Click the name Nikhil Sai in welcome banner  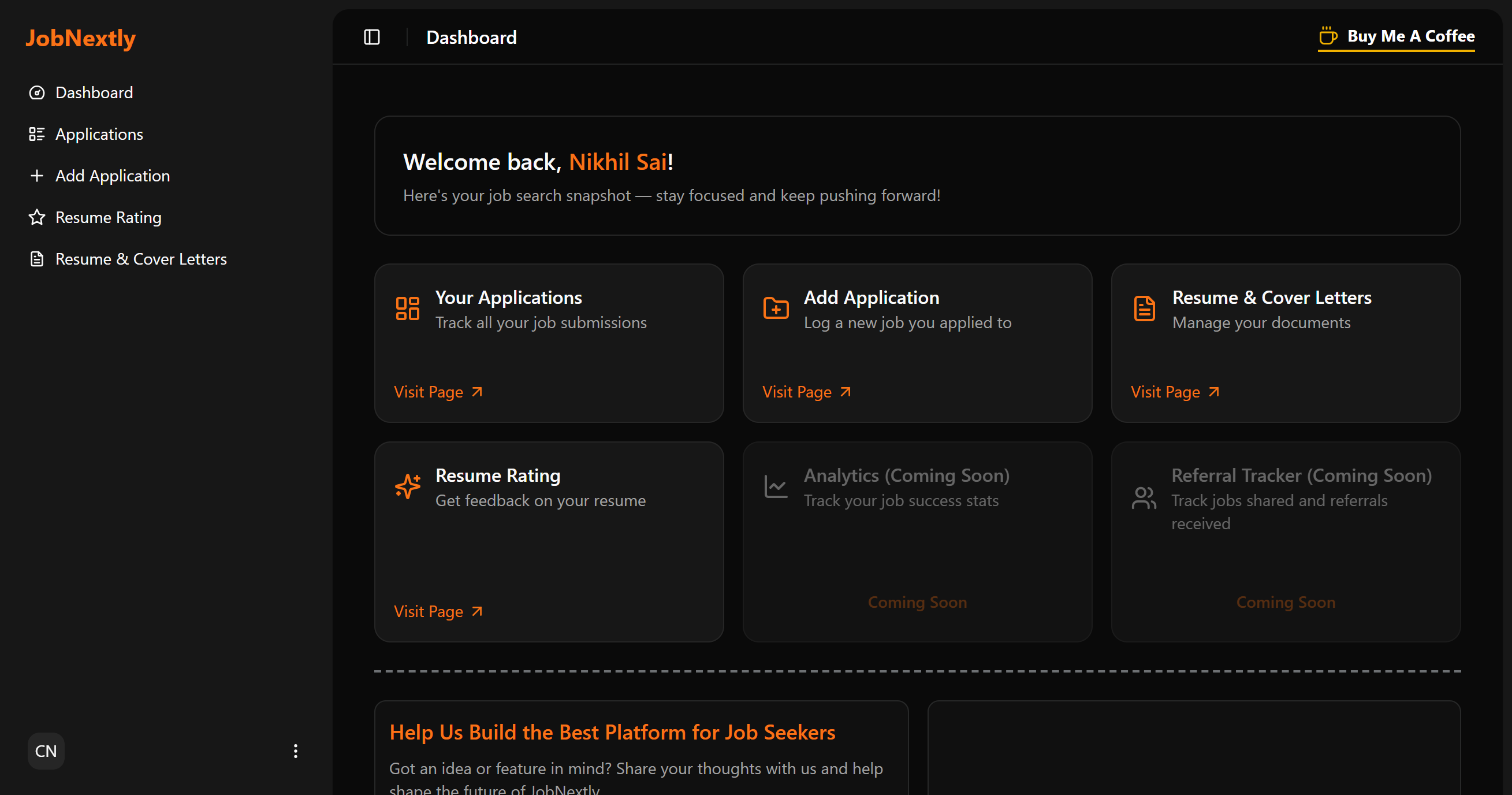coord(617,162)
